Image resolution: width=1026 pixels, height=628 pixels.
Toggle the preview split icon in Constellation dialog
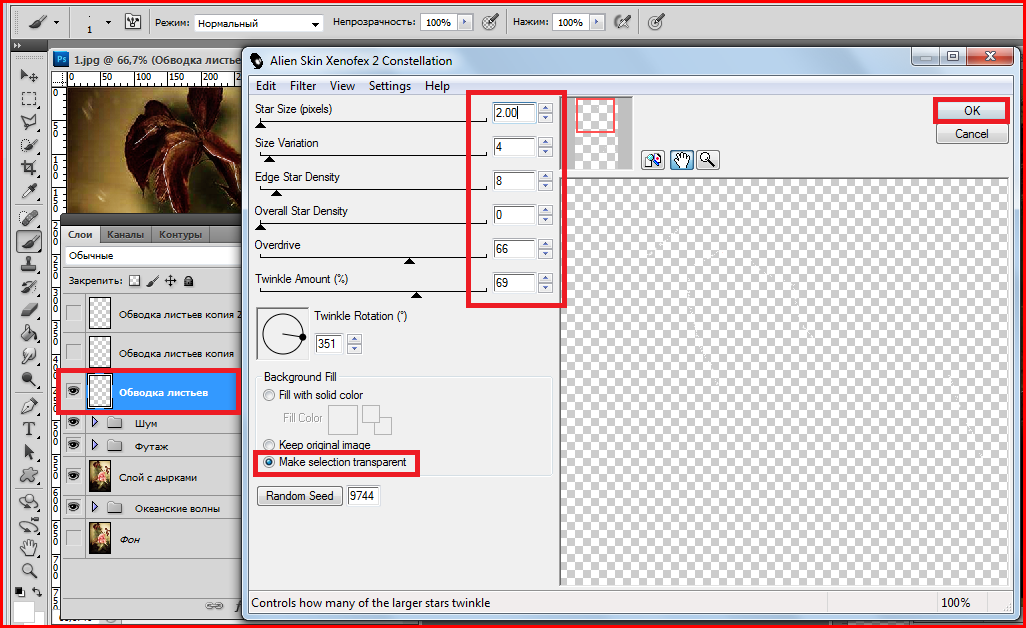pos(653,160)
